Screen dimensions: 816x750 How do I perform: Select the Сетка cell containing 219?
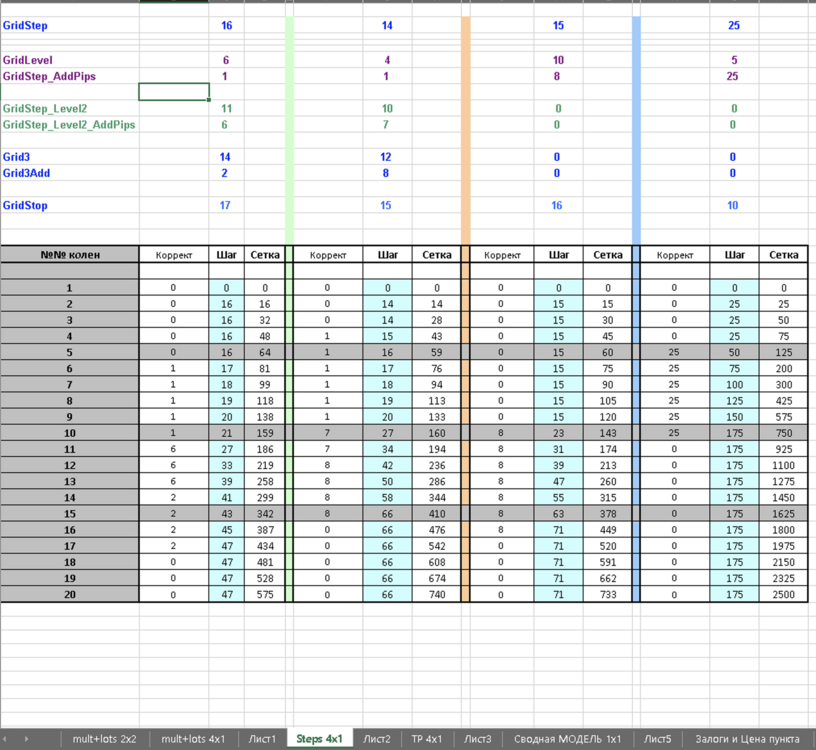pos(265,465)
